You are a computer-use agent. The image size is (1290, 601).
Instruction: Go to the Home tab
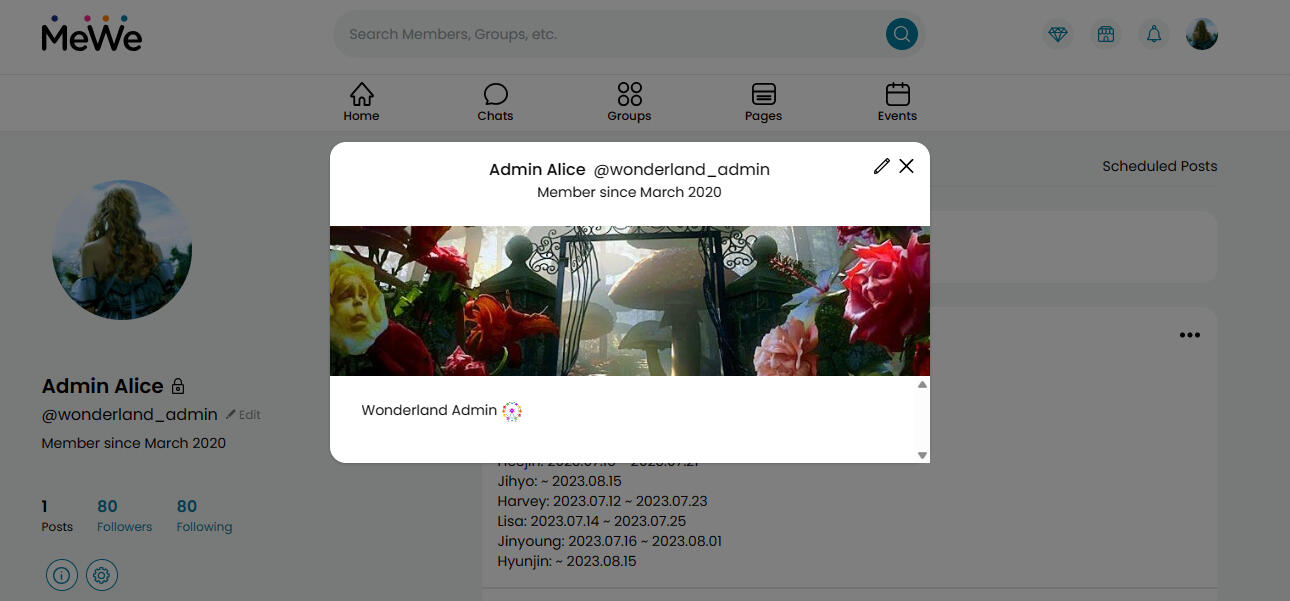[361, 102]
